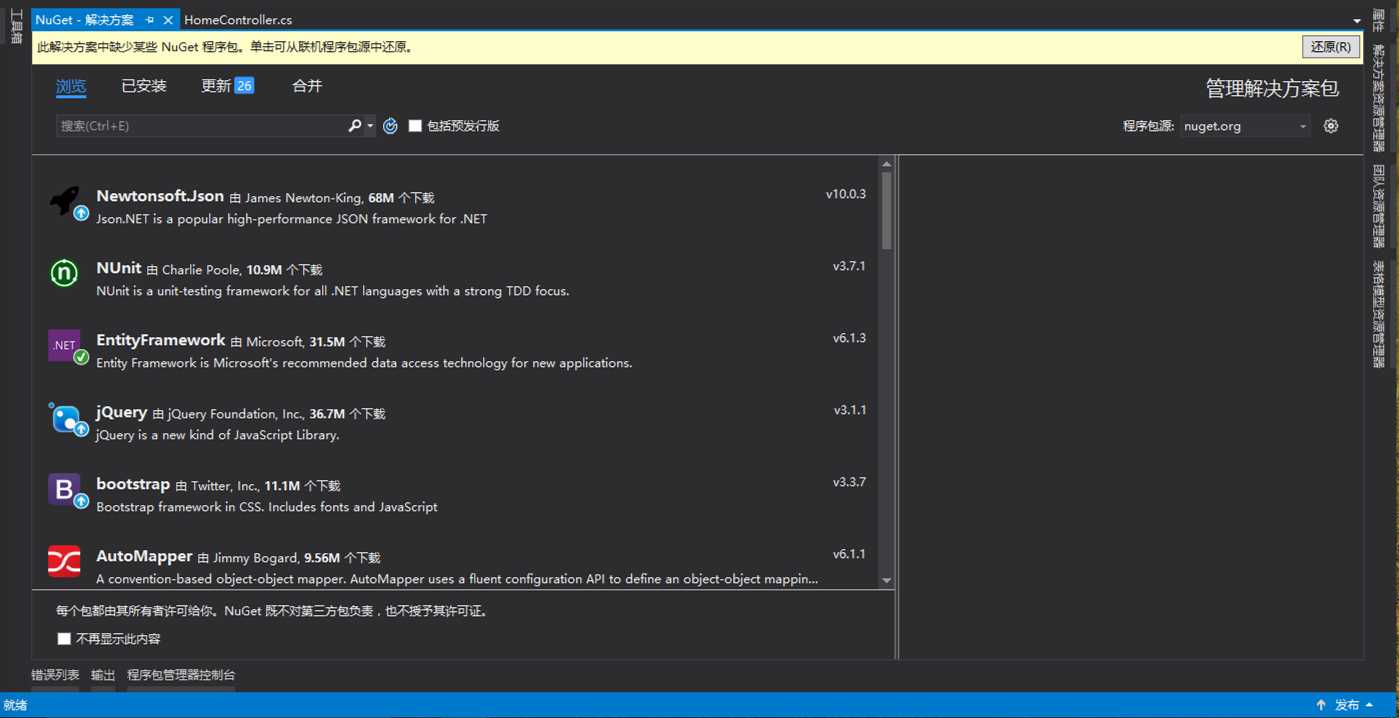This screenshot has height=718, width=1399.
Task: Select the bootstrap package name
Action: pyautogui.click(x=133, y=484)
